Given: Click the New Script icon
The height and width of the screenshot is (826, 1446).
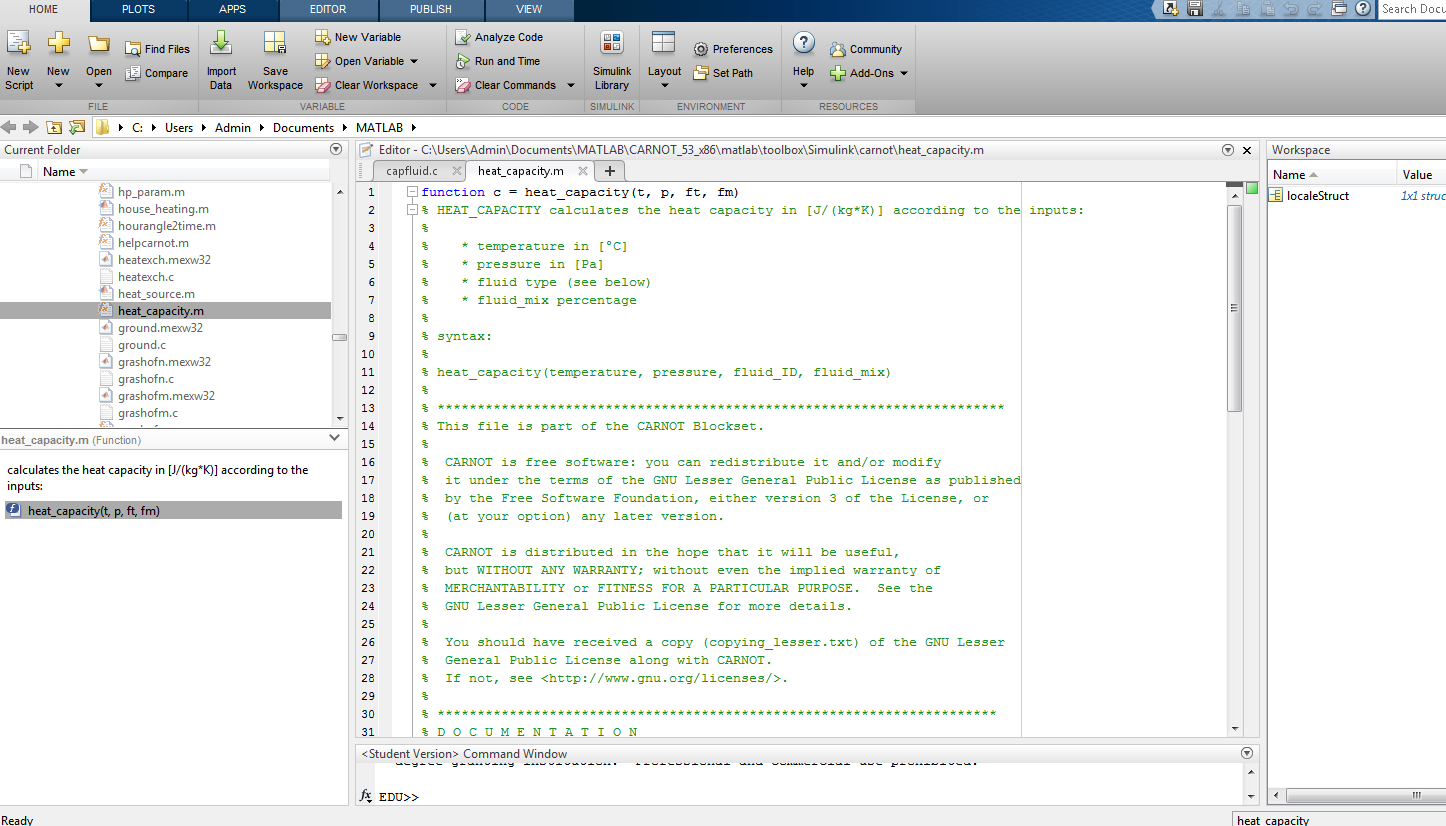Looking at the screenshot, I should [18, 45].
